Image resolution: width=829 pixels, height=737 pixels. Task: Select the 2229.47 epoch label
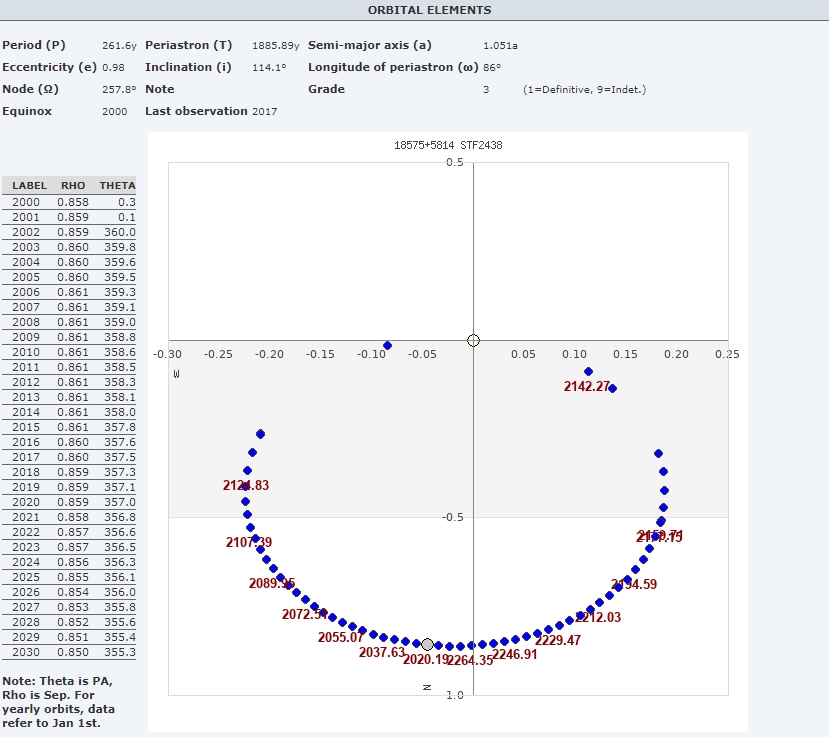[x=558, y=640]
